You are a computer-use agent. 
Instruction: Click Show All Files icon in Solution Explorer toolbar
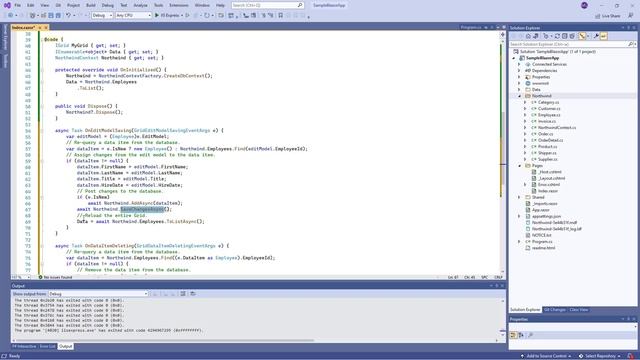coord(572,36)
